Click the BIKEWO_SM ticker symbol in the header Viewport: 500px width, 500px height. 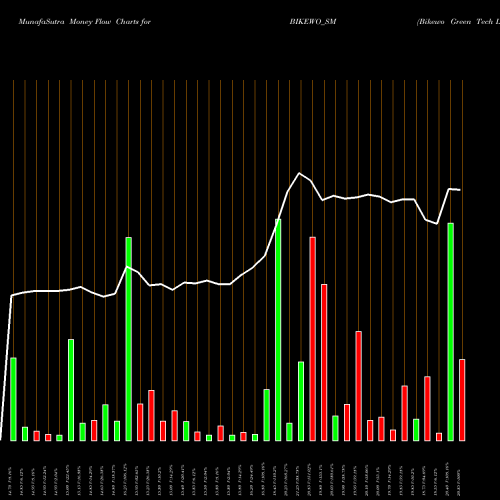point(313,22)
